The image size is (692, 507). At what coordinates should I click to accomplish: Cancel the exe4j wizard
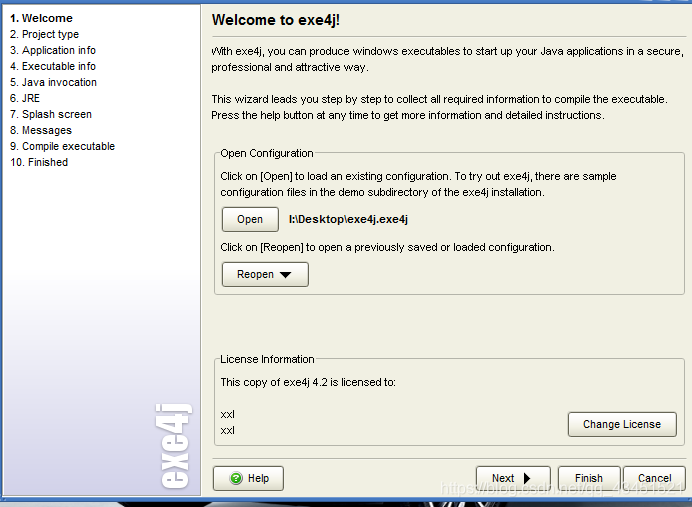(x=654, y=478)
